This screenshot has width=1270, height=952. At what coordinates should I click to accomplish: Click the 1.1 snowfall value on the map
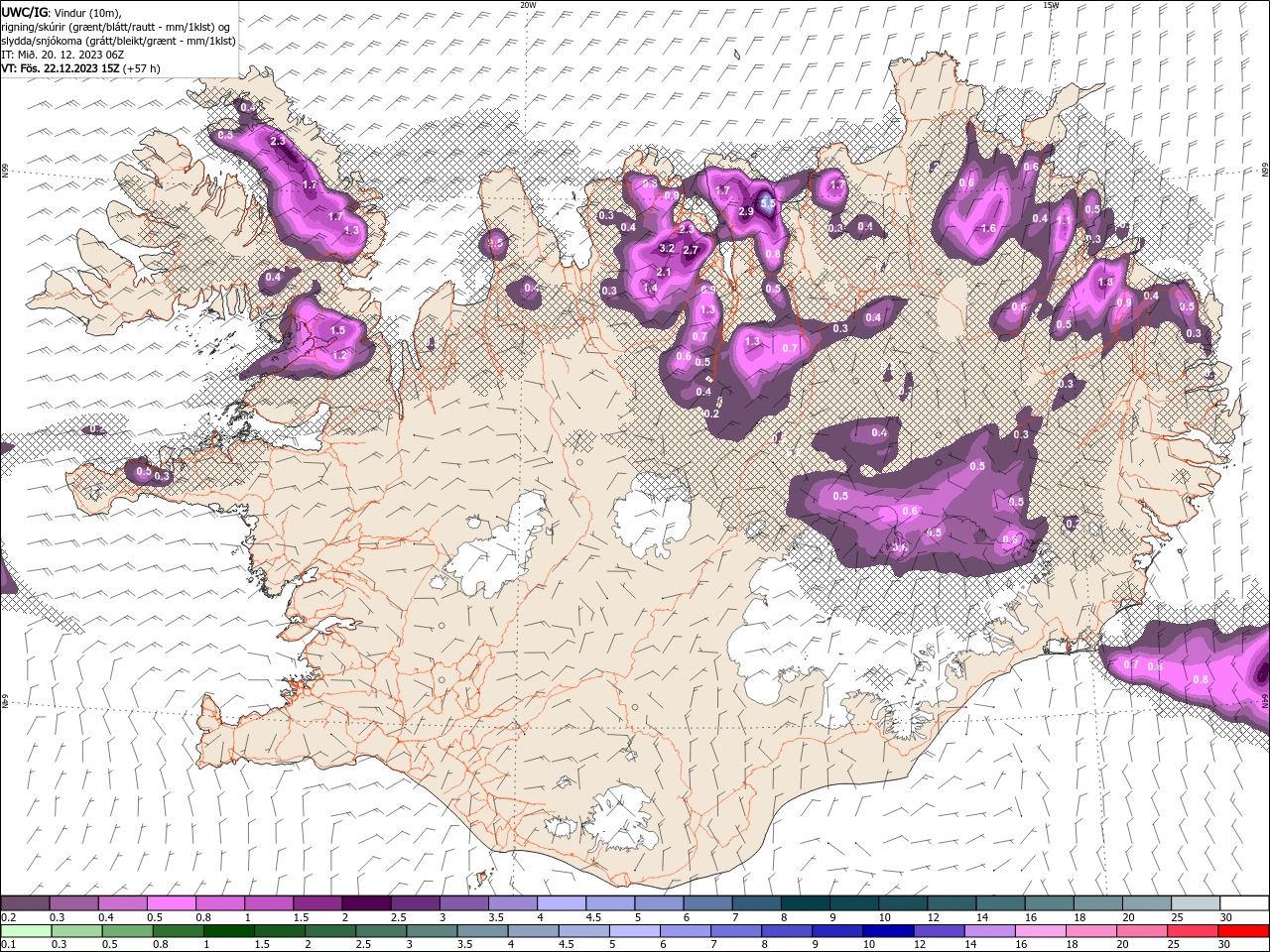click(x=1063, y=221)
